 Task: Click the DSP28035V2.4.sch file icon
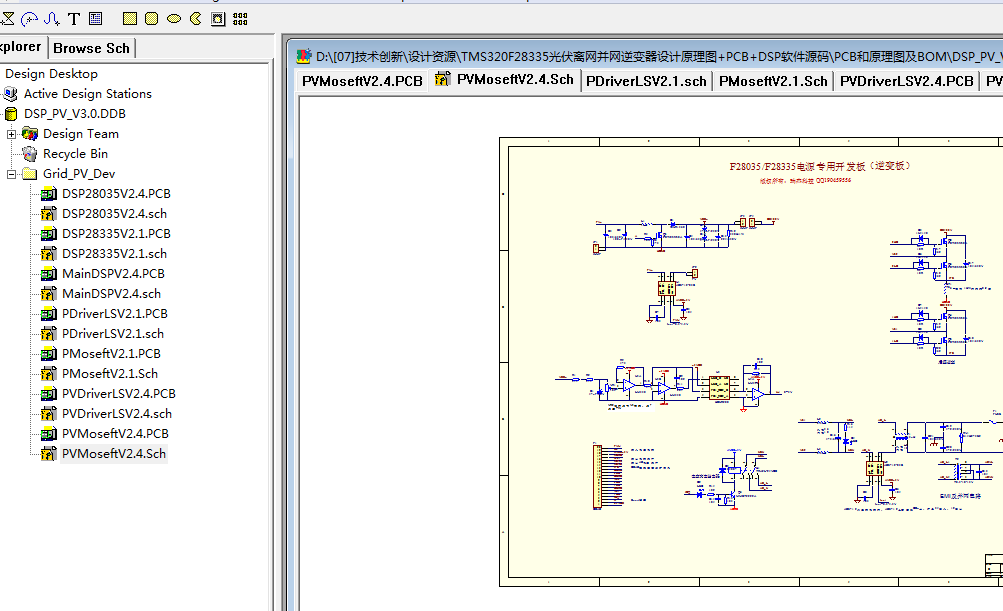pyautogui.click(x=49, y=214)
